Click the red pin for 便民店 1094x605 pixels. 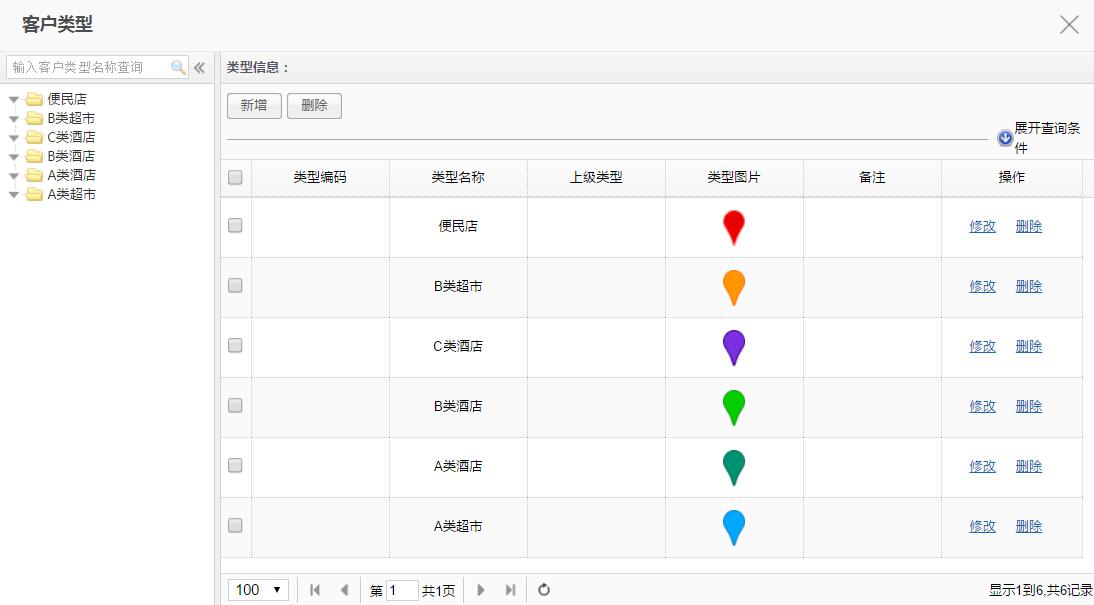[x=734, y=227]
